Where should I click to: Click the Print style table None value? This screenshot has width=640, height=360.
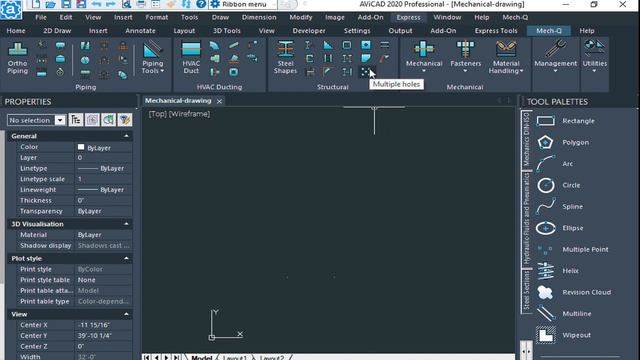(x=103, y=280)
